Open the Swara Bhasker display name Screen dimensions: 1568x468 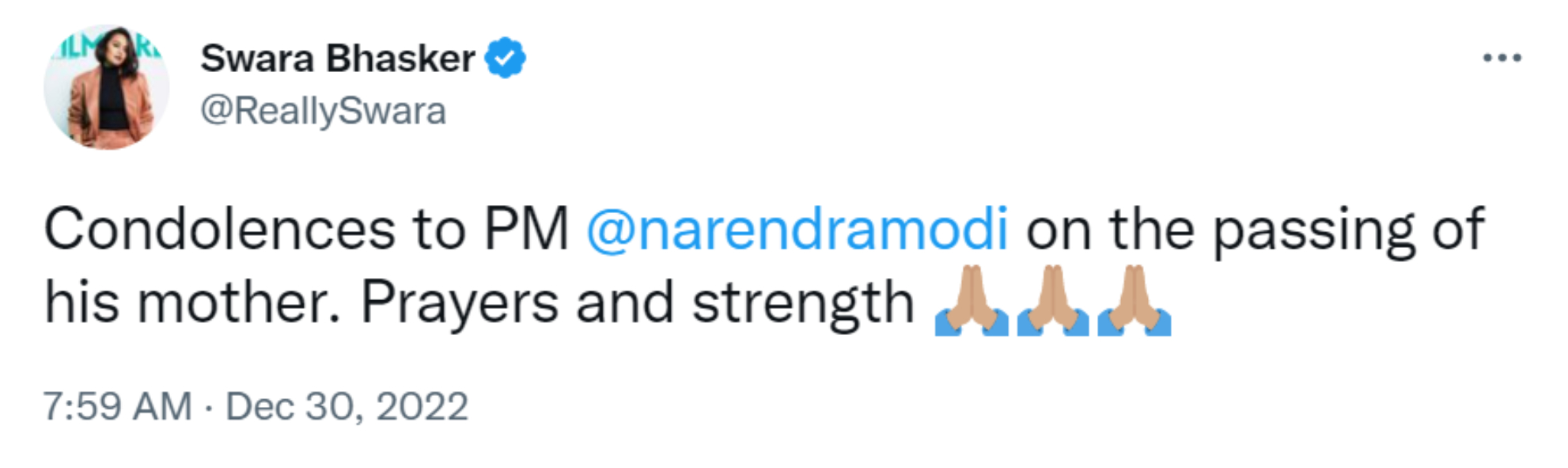point(338,58)
